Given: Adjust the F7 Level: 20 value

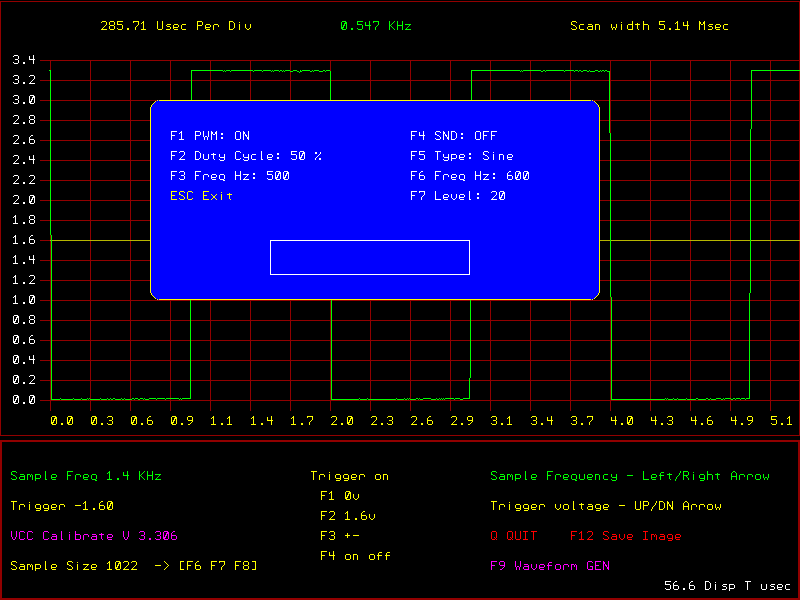Looking at the screenshot, I should [x=457, y=196].
